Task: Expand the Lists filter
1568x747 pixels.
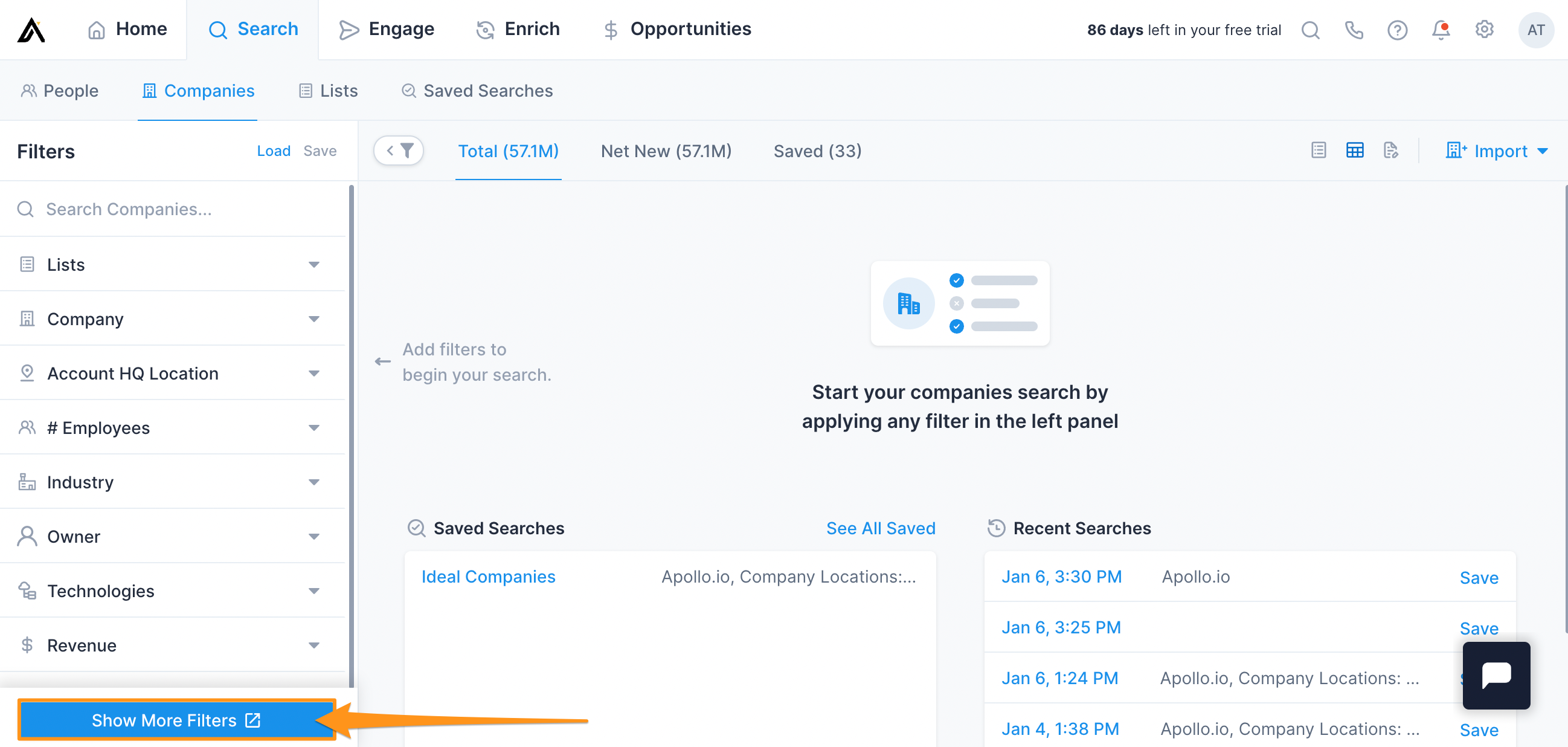Action: point(172,265)
